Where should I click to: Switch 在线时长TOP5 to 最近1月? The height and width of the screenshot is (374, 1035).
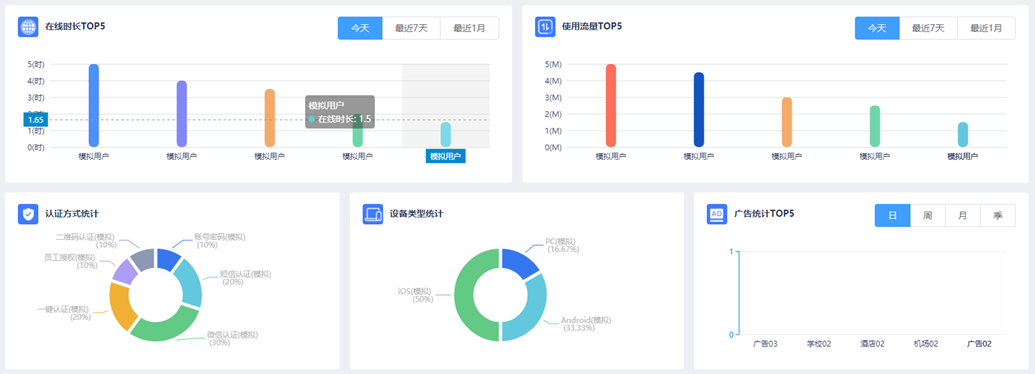(x=469, y=28)
